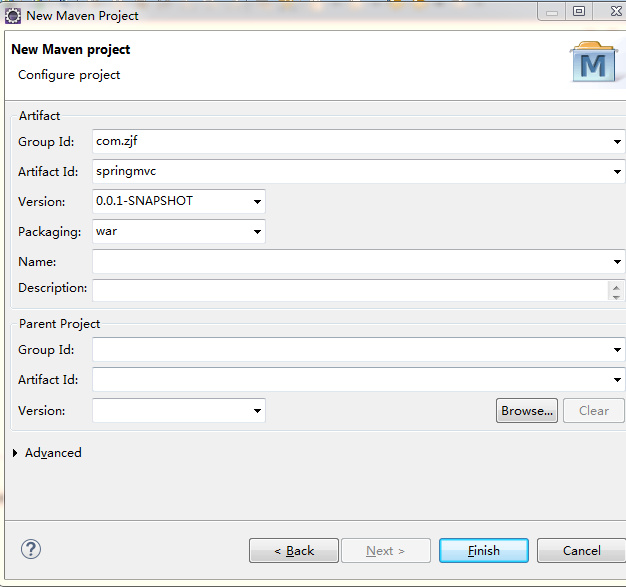Cancel the New Maven Project wizard

coord(581,551)
